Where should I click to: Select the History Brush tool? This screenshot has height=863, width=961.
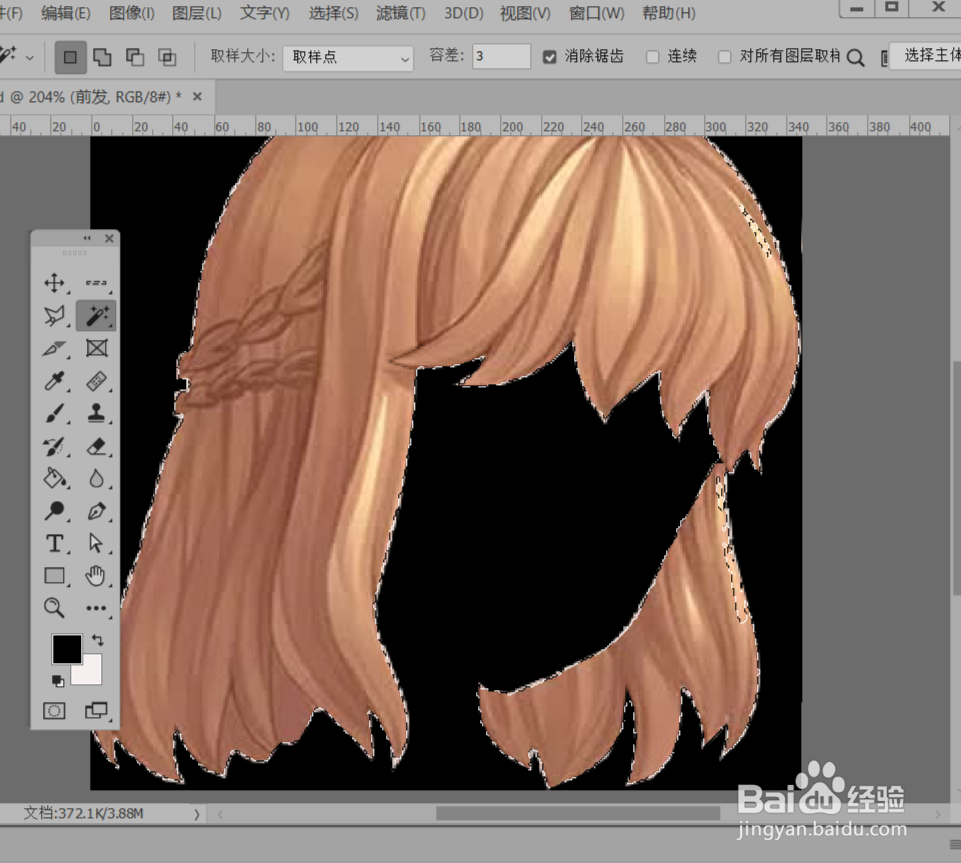[x=55, y=446]
